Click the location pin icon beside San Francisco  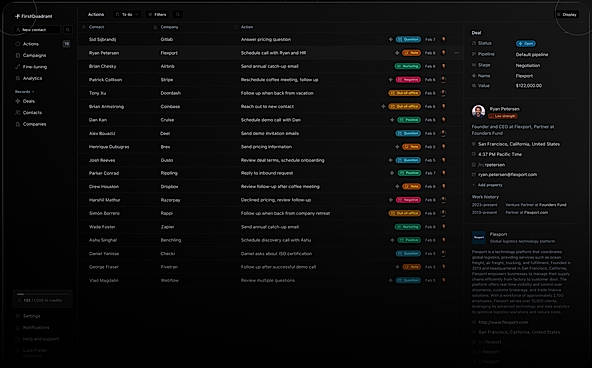pyautogui.click(x=474, y=144)
